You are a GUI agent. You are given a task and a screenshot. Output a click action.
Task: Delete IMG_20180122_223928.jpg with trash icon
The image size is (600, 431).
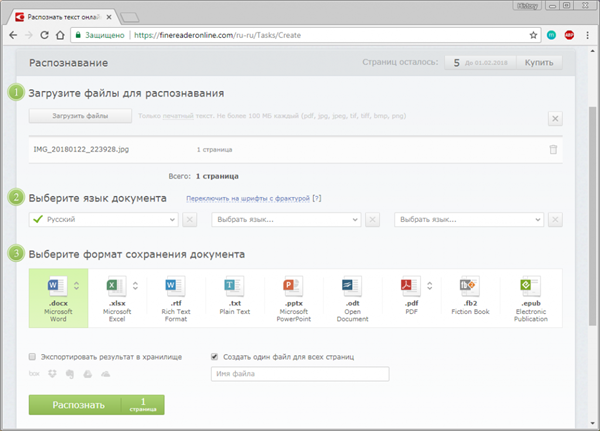click(553, 149)
